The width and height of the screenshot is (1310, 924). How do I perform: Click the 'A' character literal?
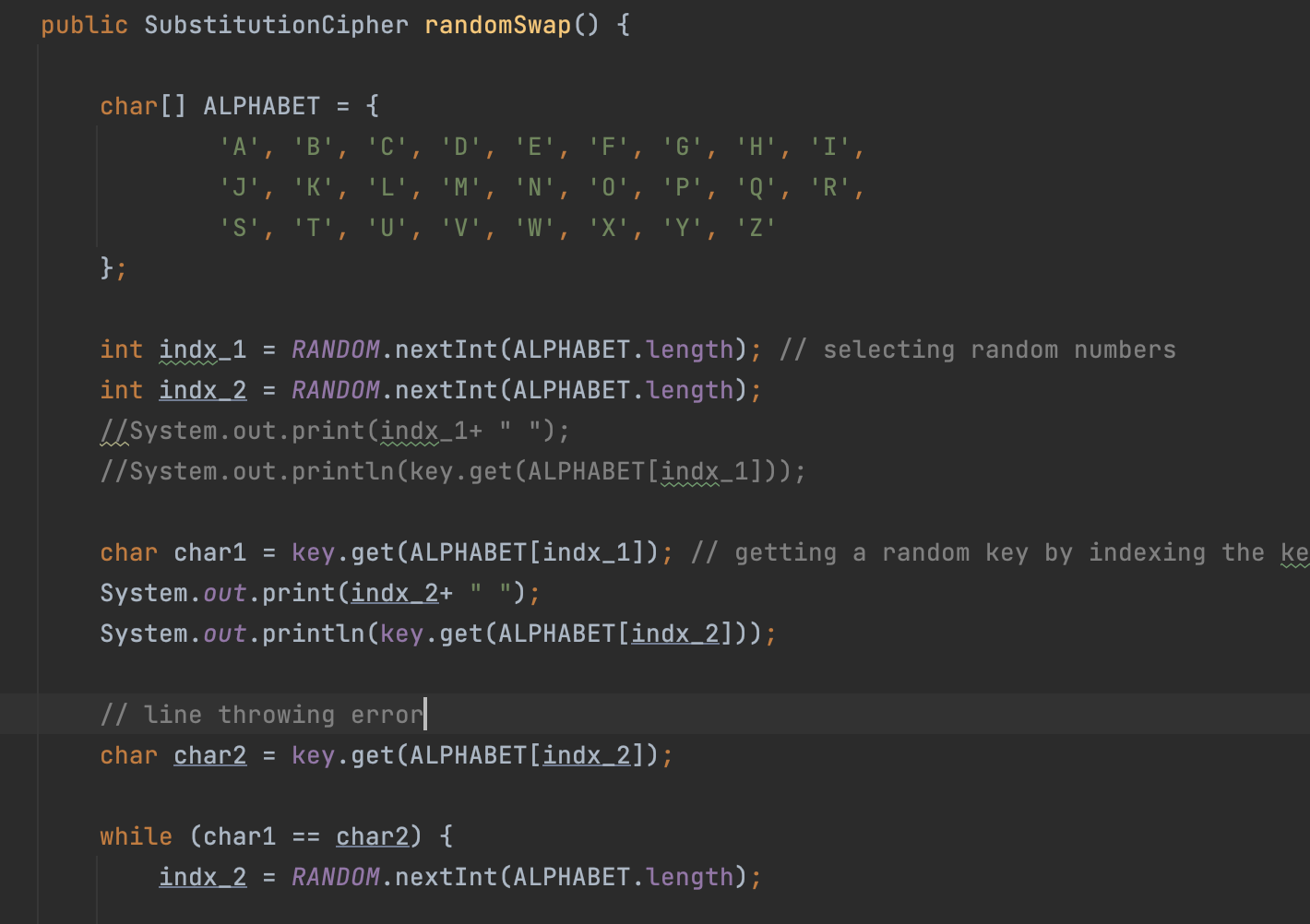[x=240, y=148]
